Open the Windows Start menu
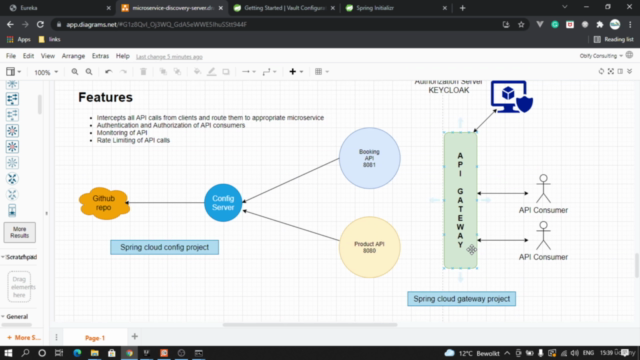Image resolution: width=640 pixels, height=360 pixels. pyautogui.click(x=8, y=353)
